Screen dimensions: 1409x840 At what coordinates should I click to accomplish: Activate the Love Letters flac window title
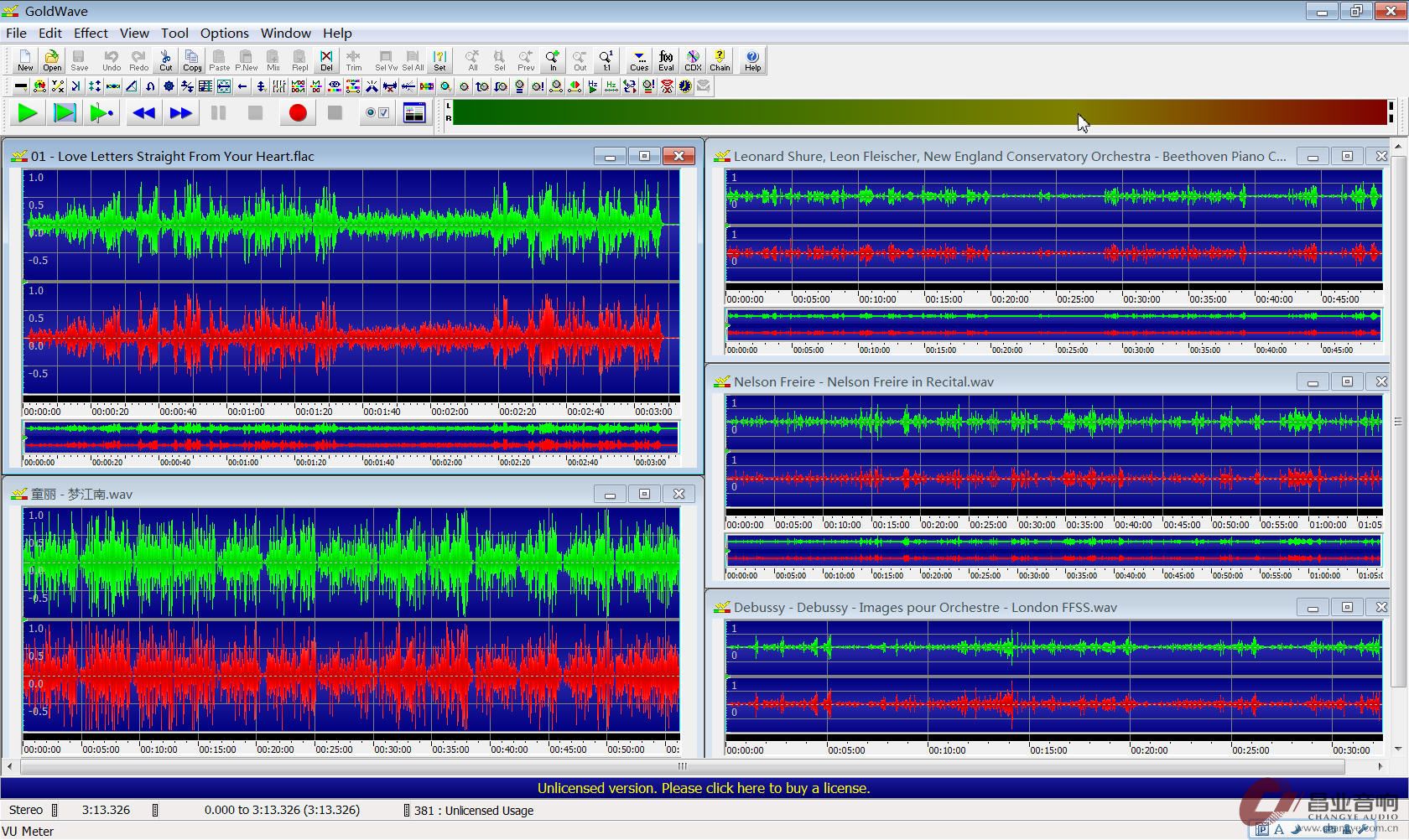coord(173,157)
